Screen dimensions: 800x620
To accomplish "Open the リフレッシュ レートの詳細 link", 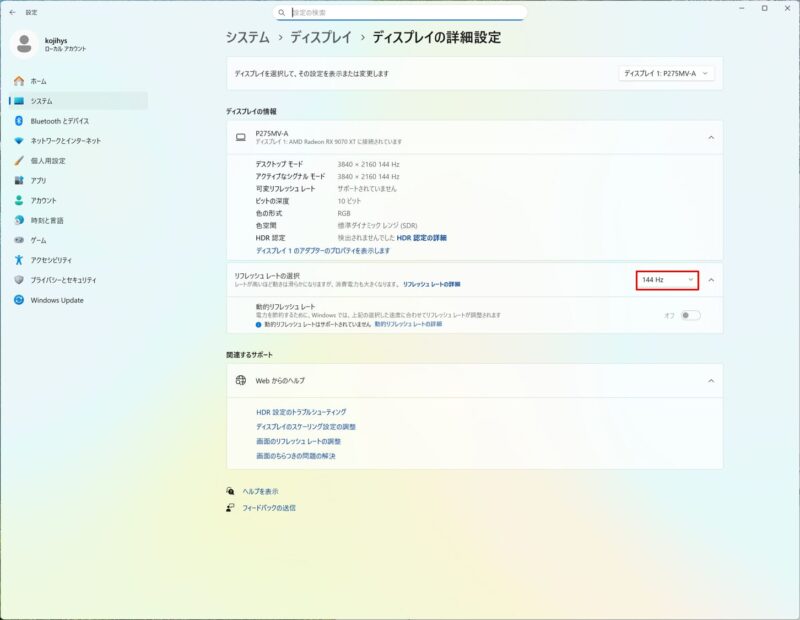I will [432, 284].
